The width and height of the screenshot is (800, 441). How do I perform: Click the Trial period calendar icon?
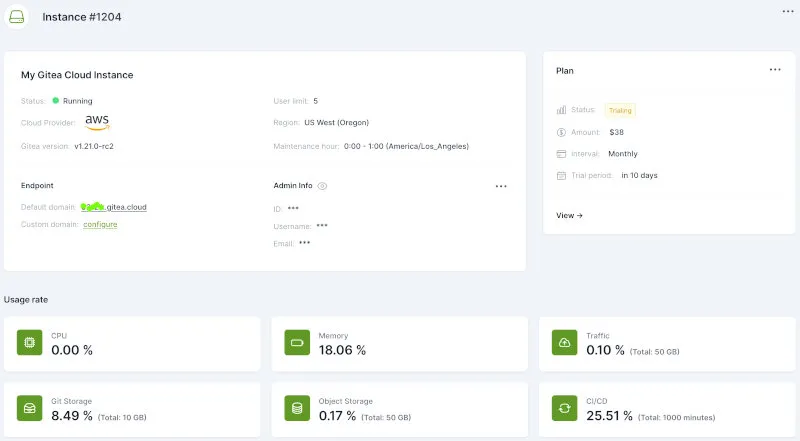[x=561, y=176]
